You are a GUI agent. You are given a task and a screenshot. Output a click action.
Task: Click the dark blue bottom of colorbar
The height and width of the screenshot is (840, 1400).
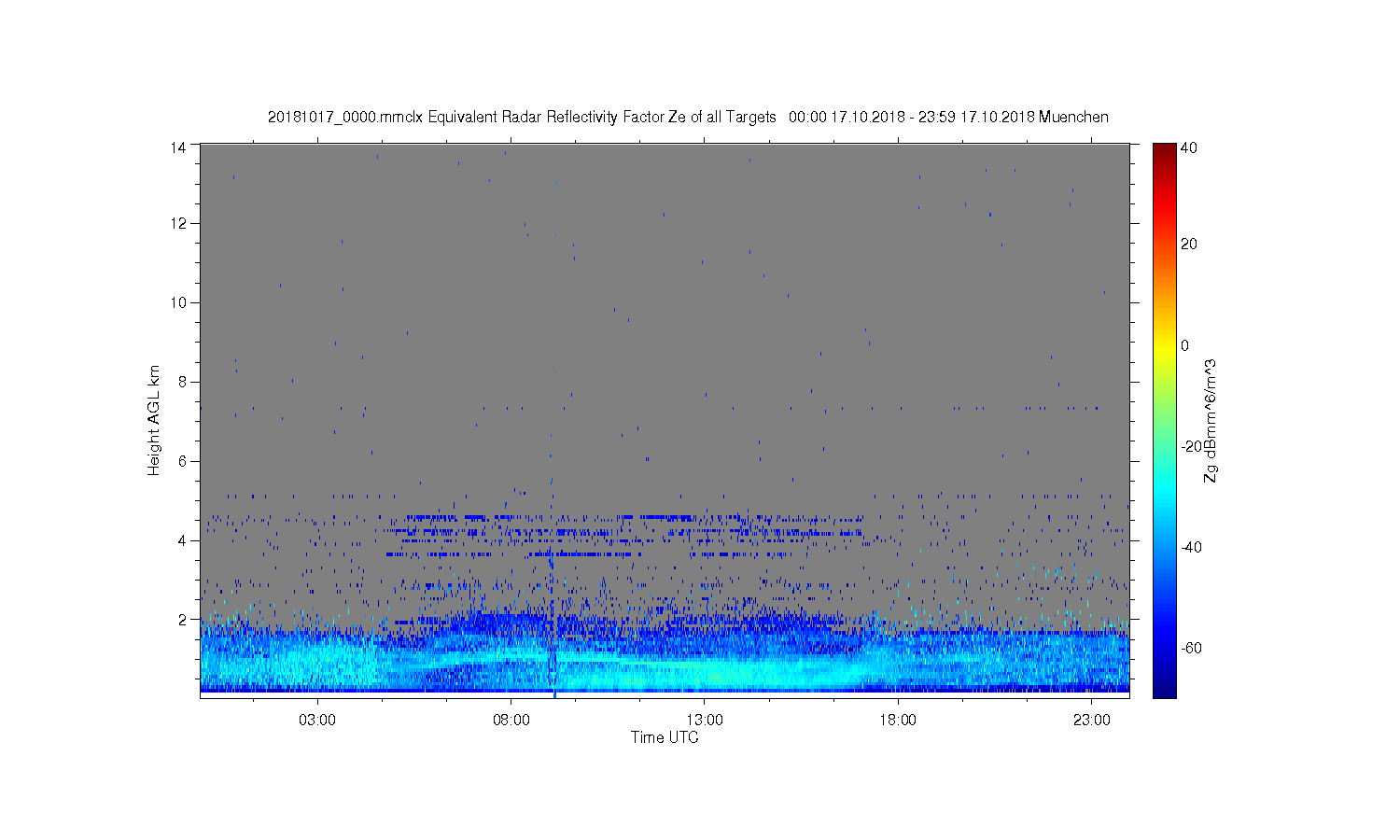(1164, 691)
